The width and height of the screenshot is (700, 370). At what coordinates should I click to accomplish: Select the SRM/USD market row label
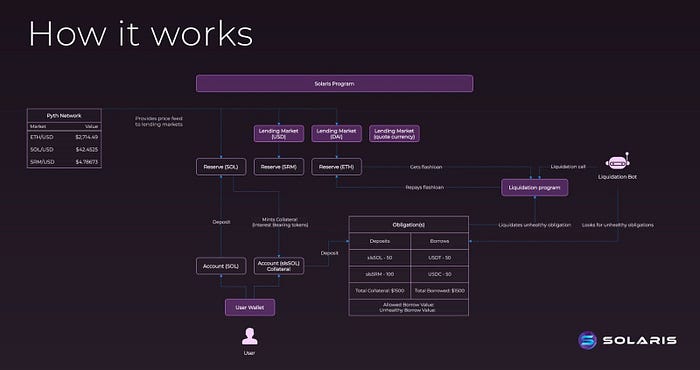[42, 162]
